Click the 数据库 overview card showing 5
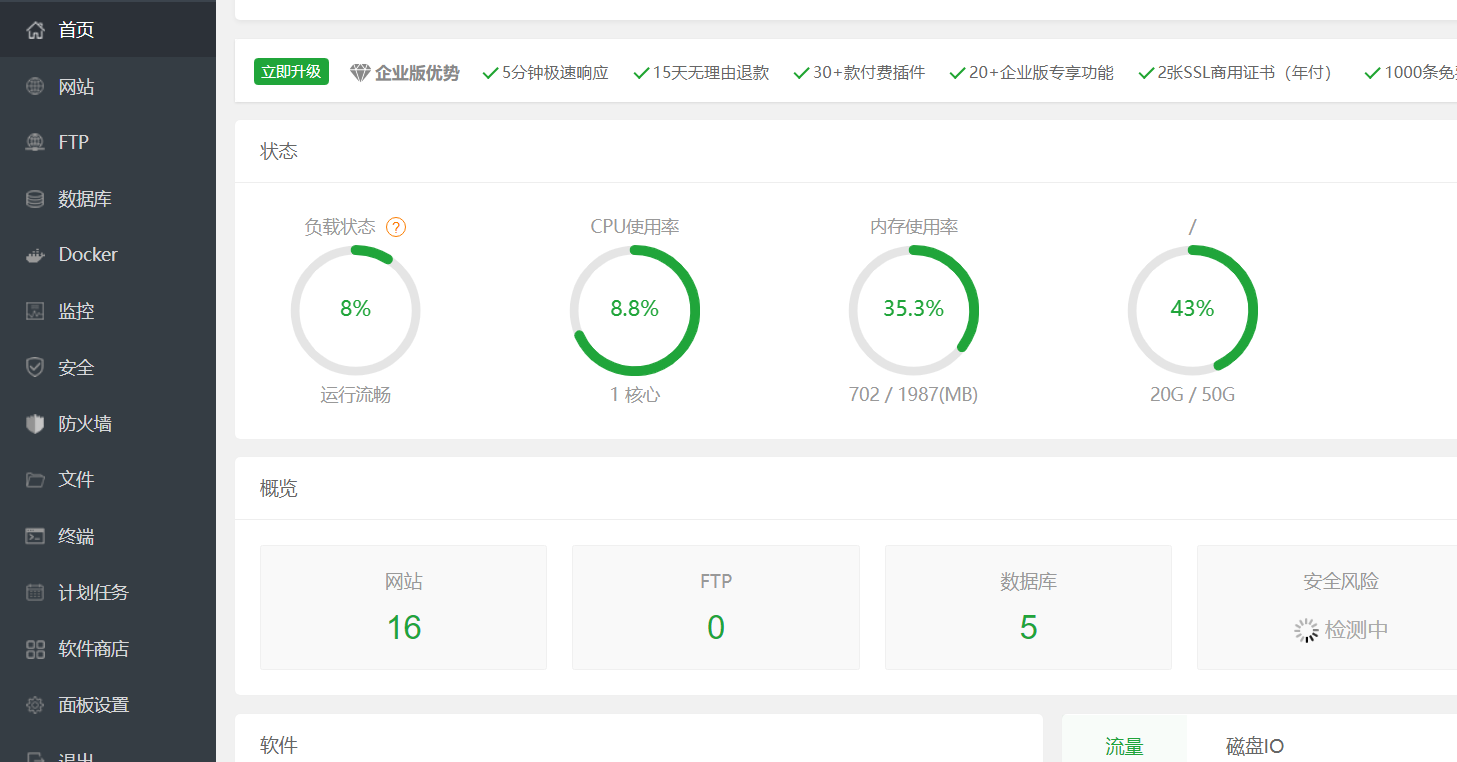 click(x=1028, y=607)
